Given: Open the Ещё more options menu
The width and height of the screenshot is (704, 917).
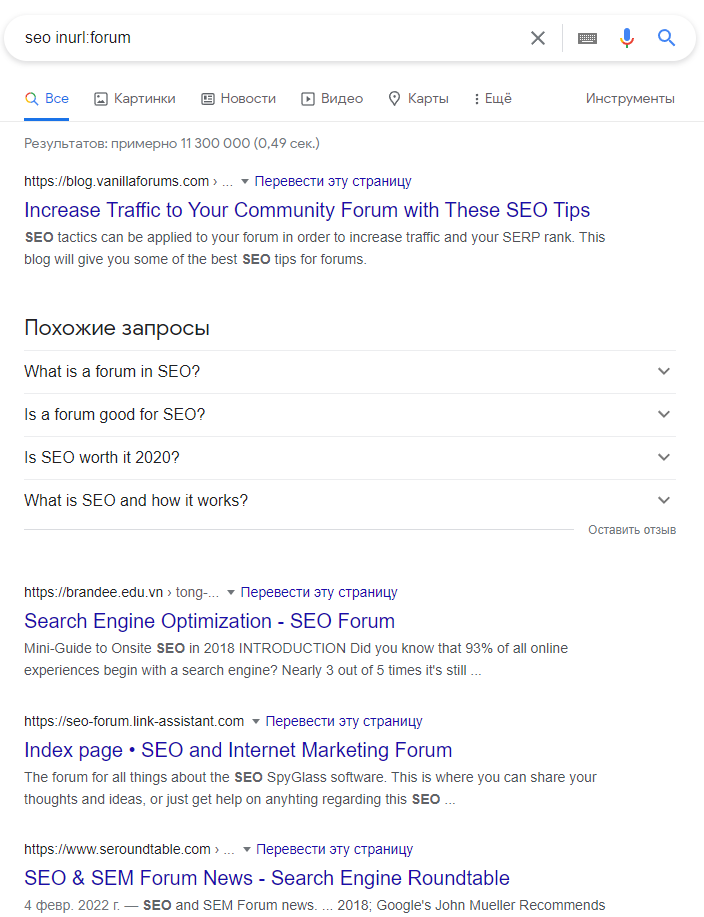Looking at the screenshot, I should pos(492,99).
